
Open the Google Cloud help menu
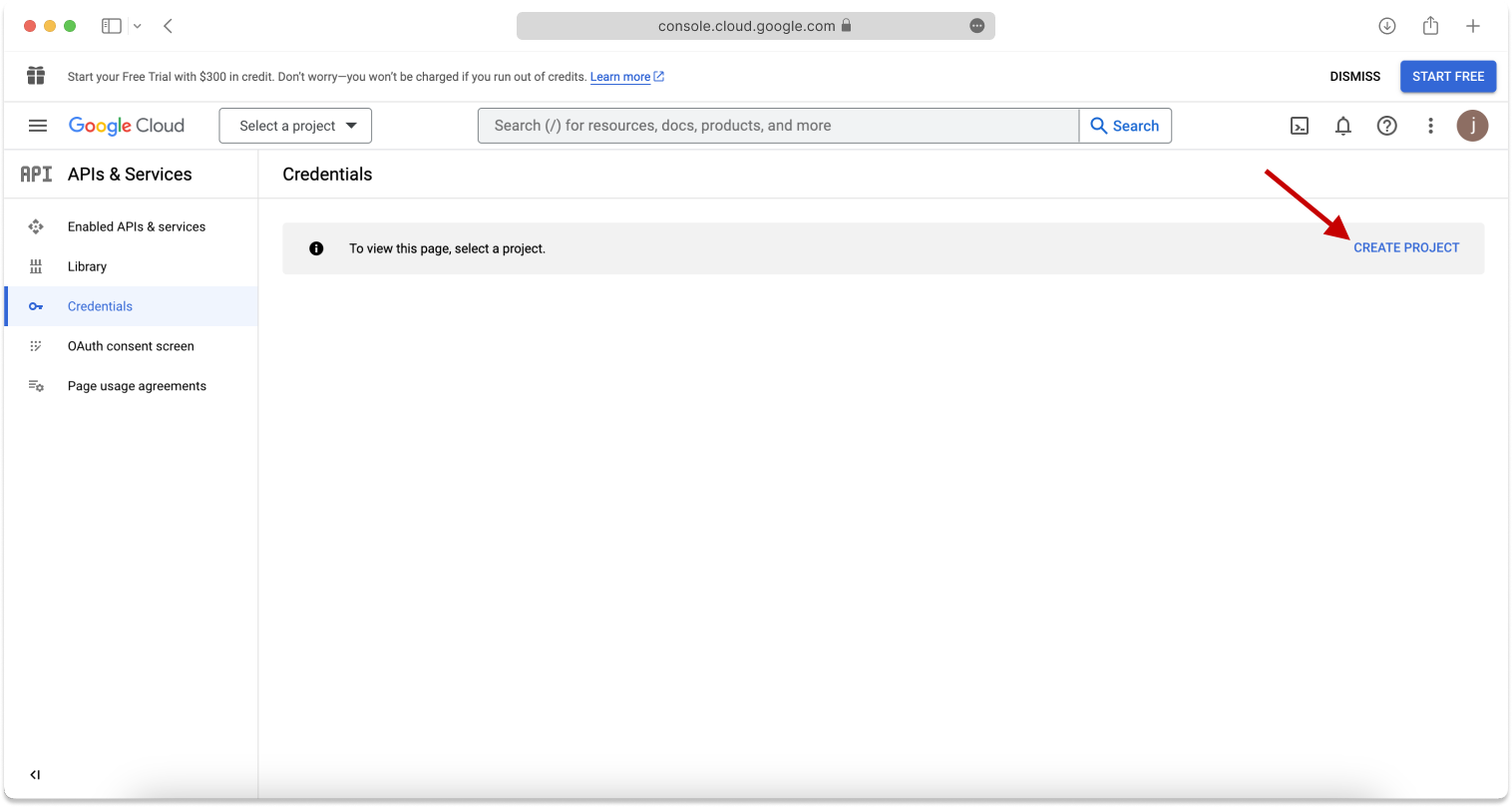1386,126
